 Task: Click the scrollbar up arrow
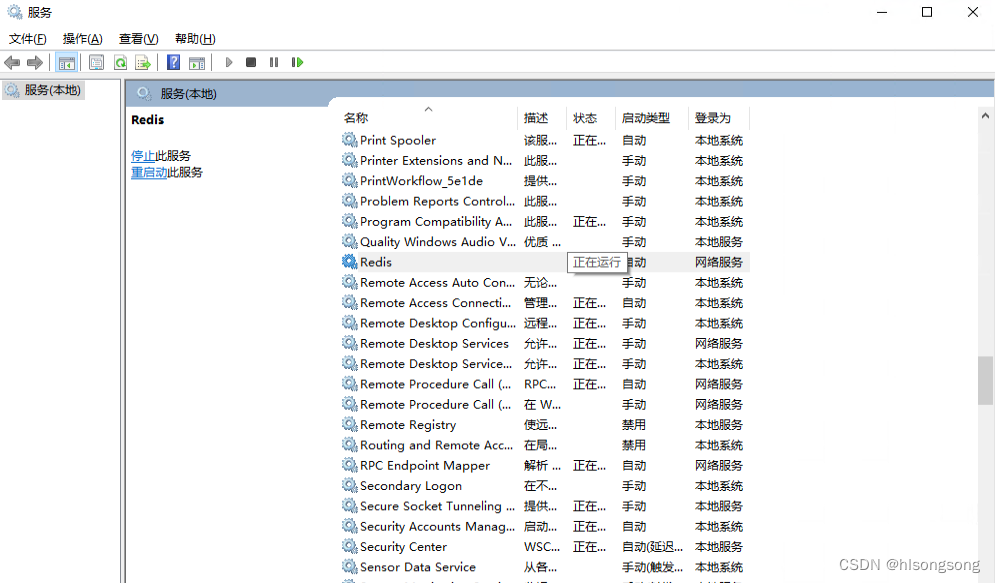pos(985,115)
